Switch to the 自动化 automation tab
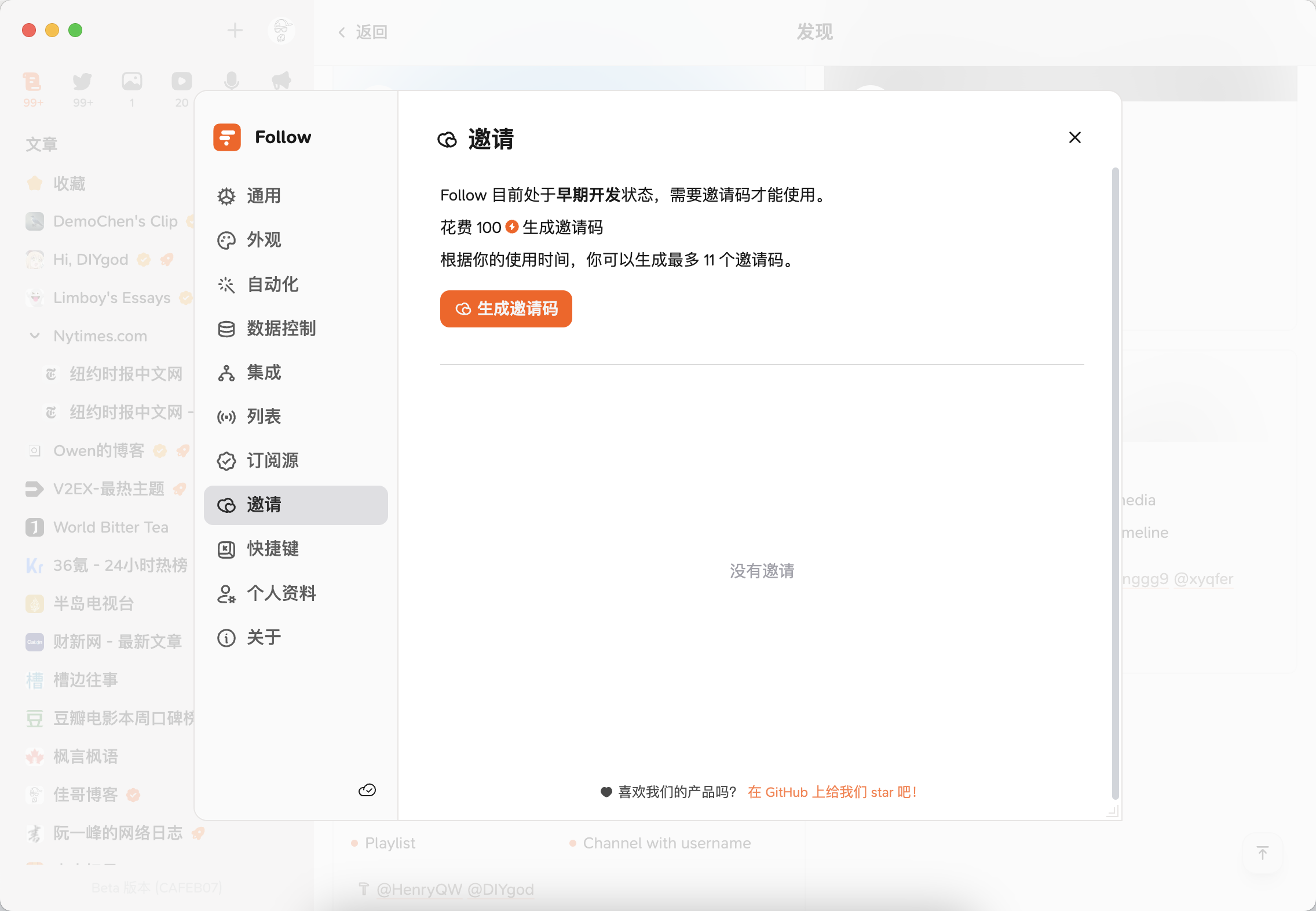This screenshot has width=1316, height=911. pyautogui.click(x=295, y=285)
